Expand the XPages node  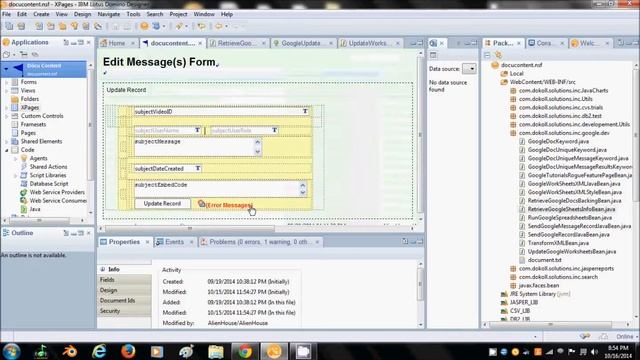(7, 108)
